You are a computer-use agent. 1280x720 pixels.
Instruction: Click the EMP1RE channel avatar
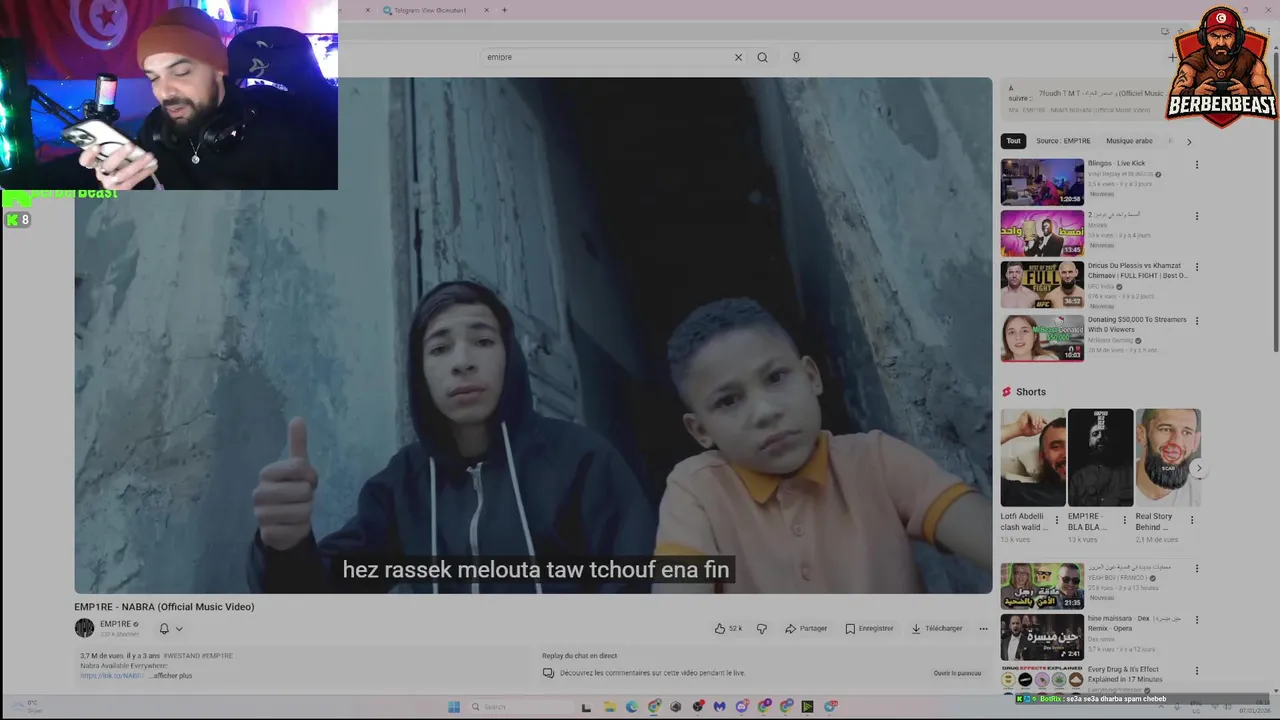point(84,628)
